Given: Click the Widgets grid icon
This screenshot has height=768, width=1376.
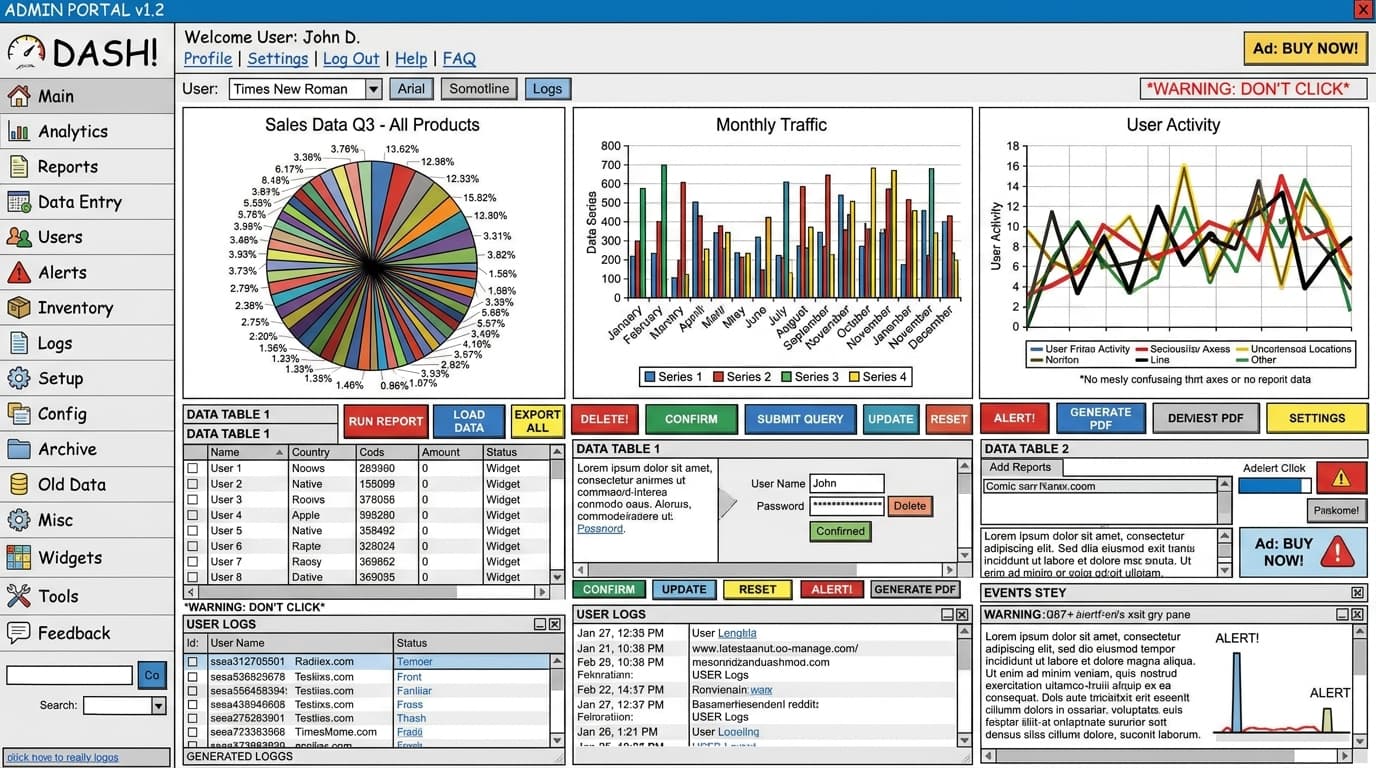Looking at the screenshot, I should click(18, 557).
